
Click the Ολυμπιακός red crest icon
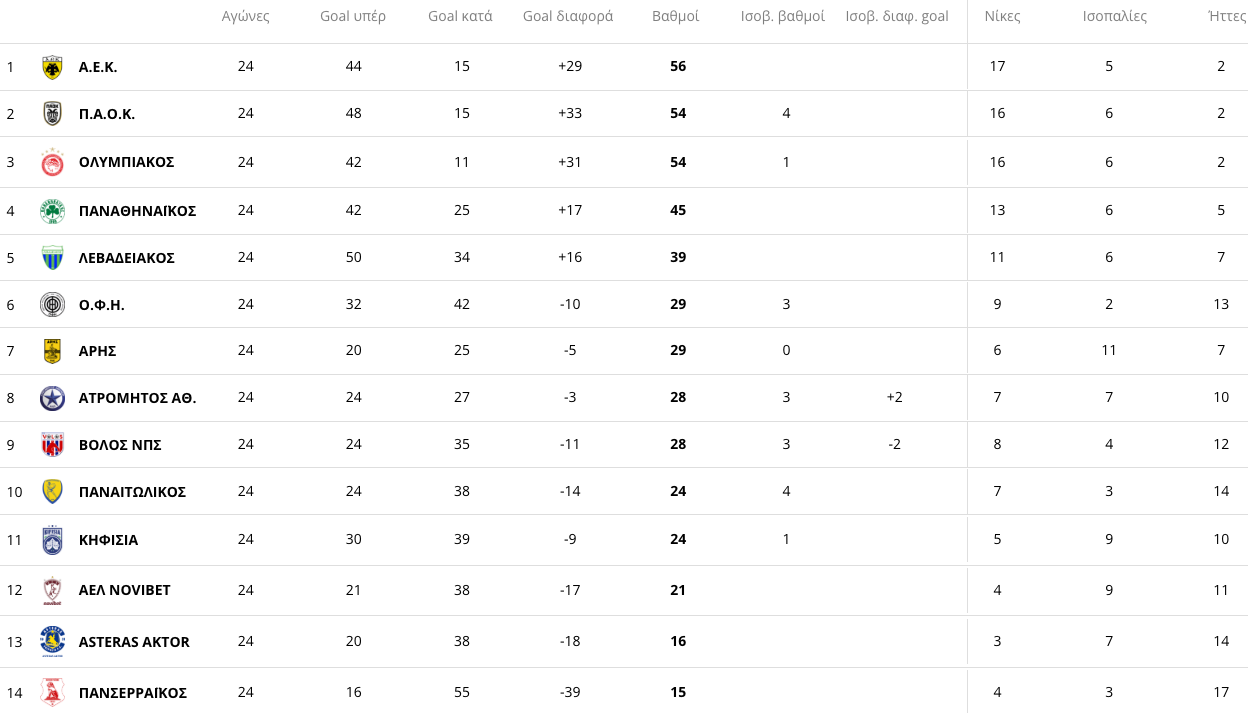[52, 162]
